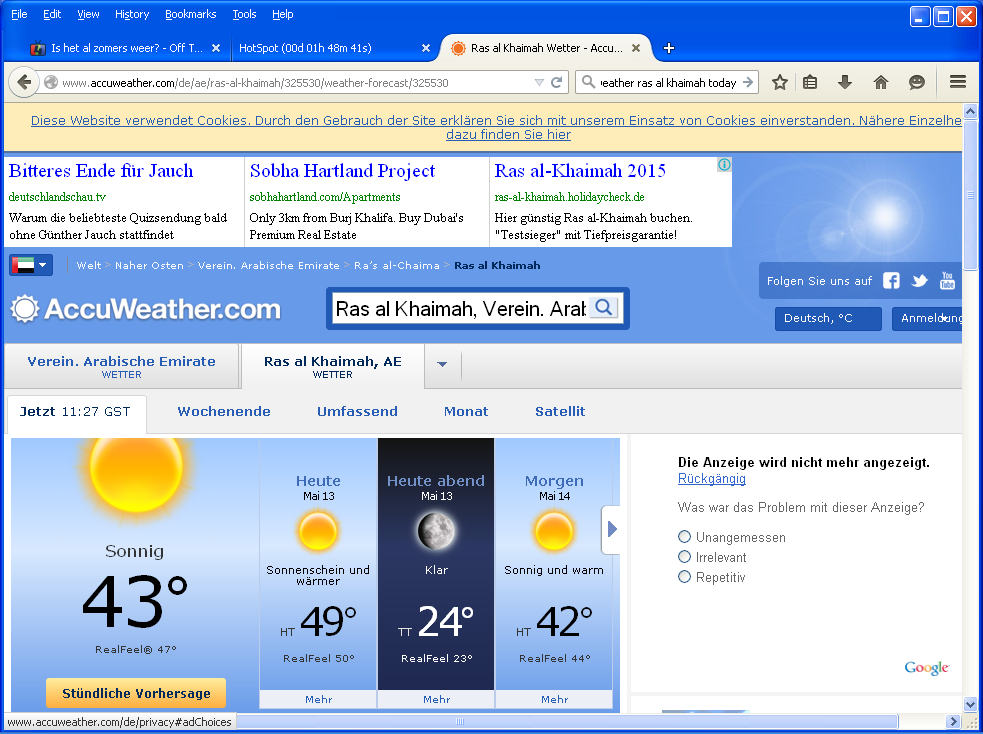Open AccuWeather's Twitter page icon
This screenshot has width=983, height=734.
tap(919, 281)
